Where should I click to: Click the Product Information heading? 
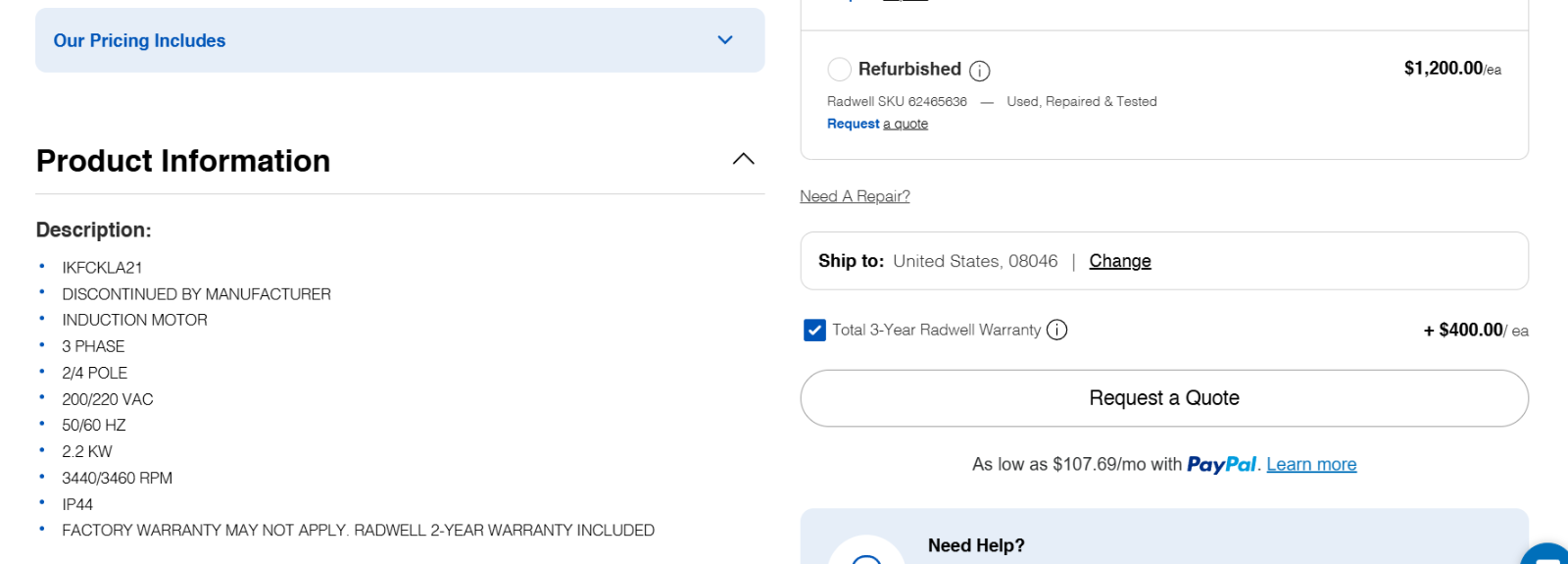click(183, 161)
